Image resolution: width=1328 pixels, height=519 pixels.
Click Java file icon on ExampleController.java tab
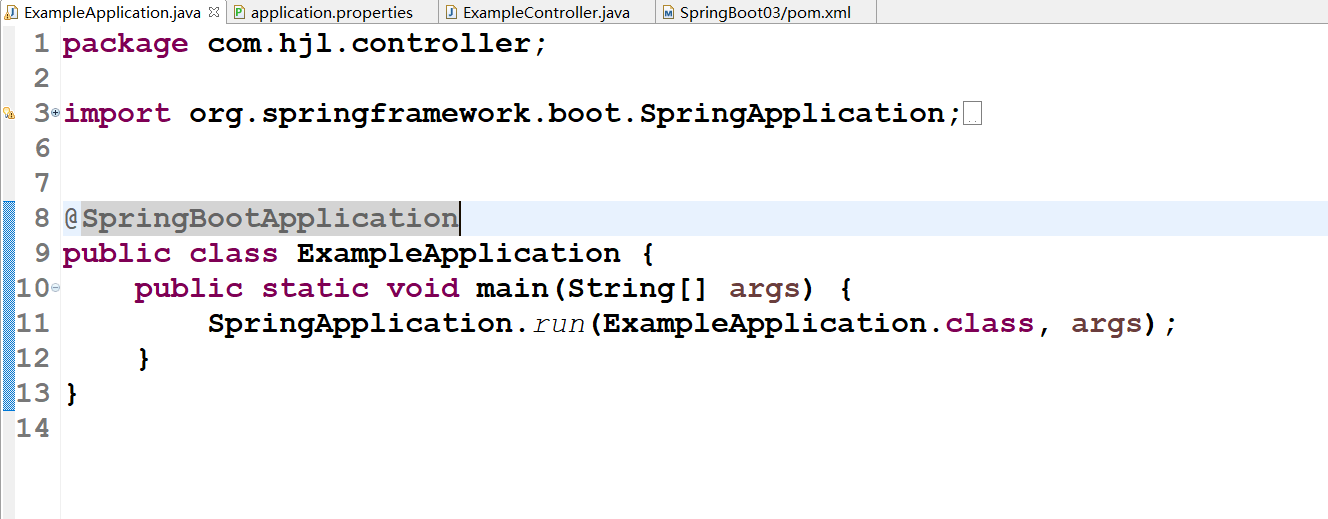pyautogui.click(x=452, y=13)
